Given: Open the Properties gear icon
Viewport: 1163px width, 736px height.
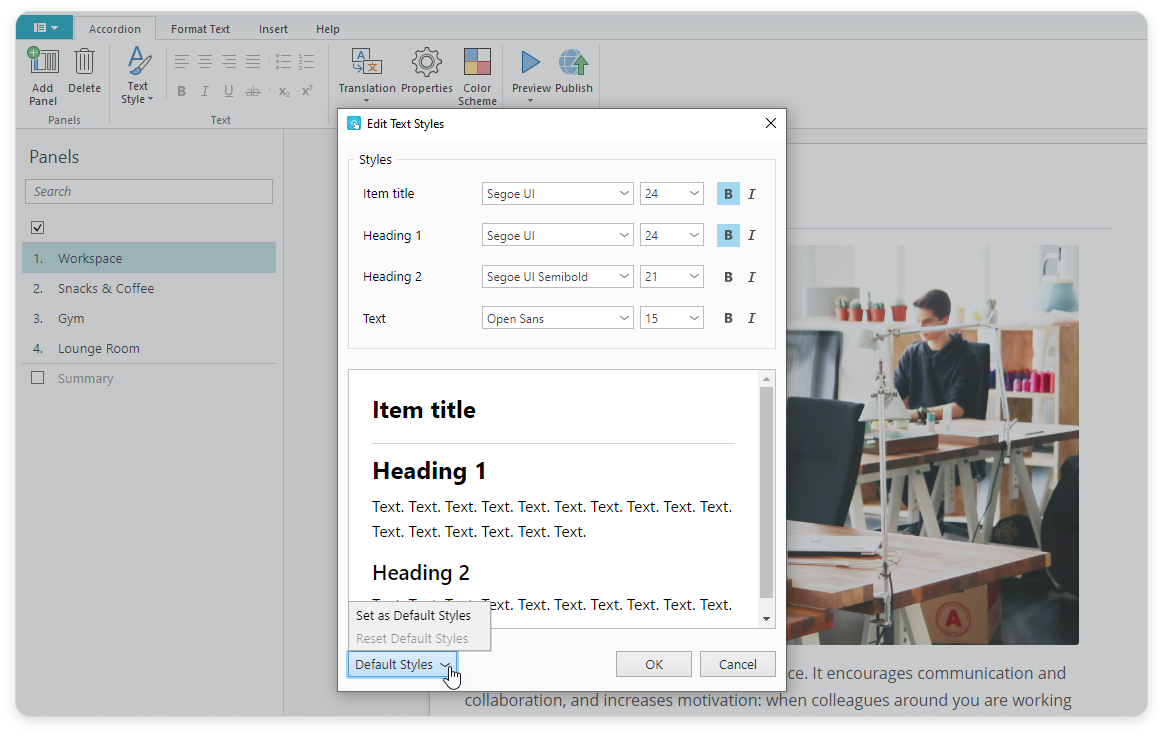Looking at the screenshot, I should pos(427,62).
